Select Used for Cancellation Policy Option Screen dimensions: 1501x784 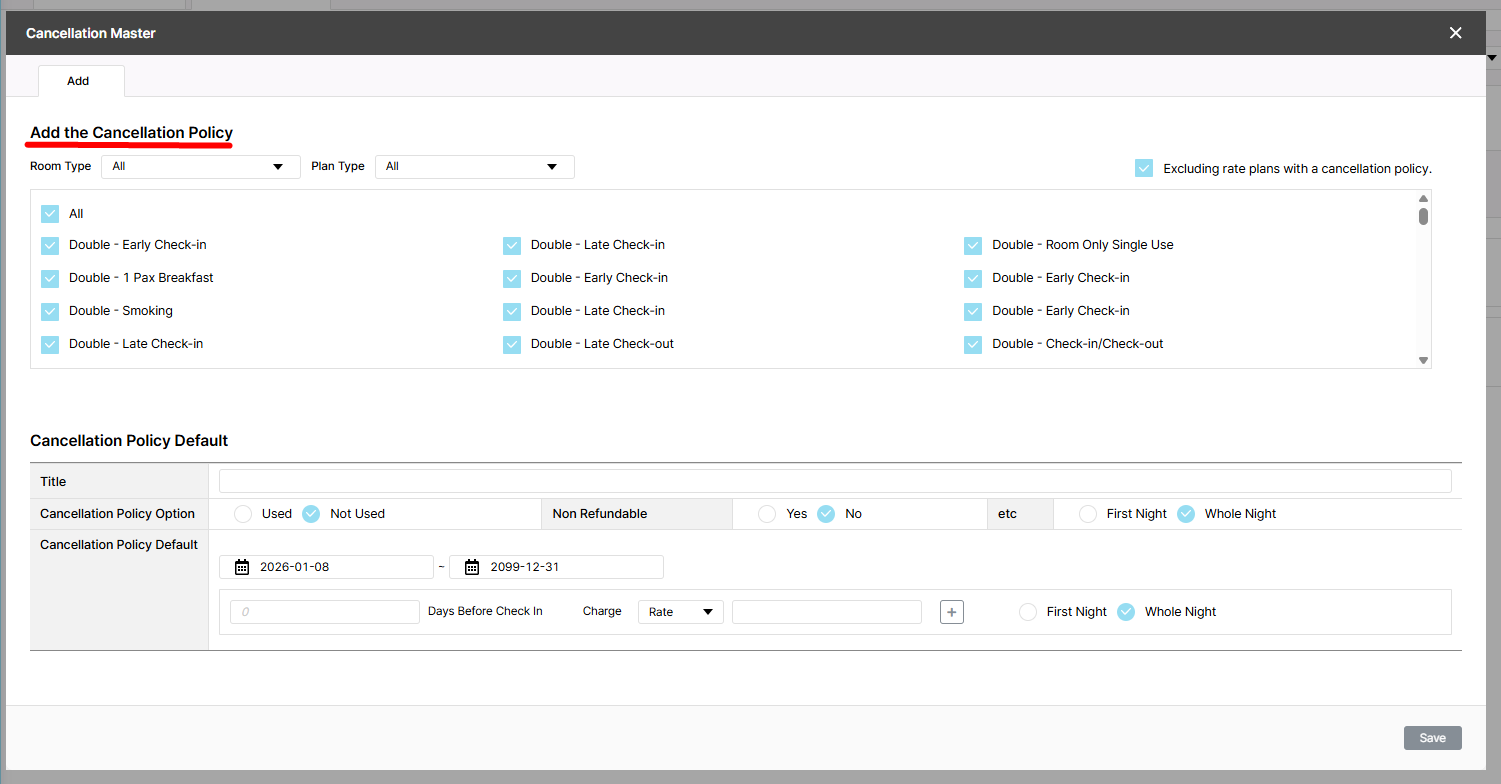[x=243, y=514]
